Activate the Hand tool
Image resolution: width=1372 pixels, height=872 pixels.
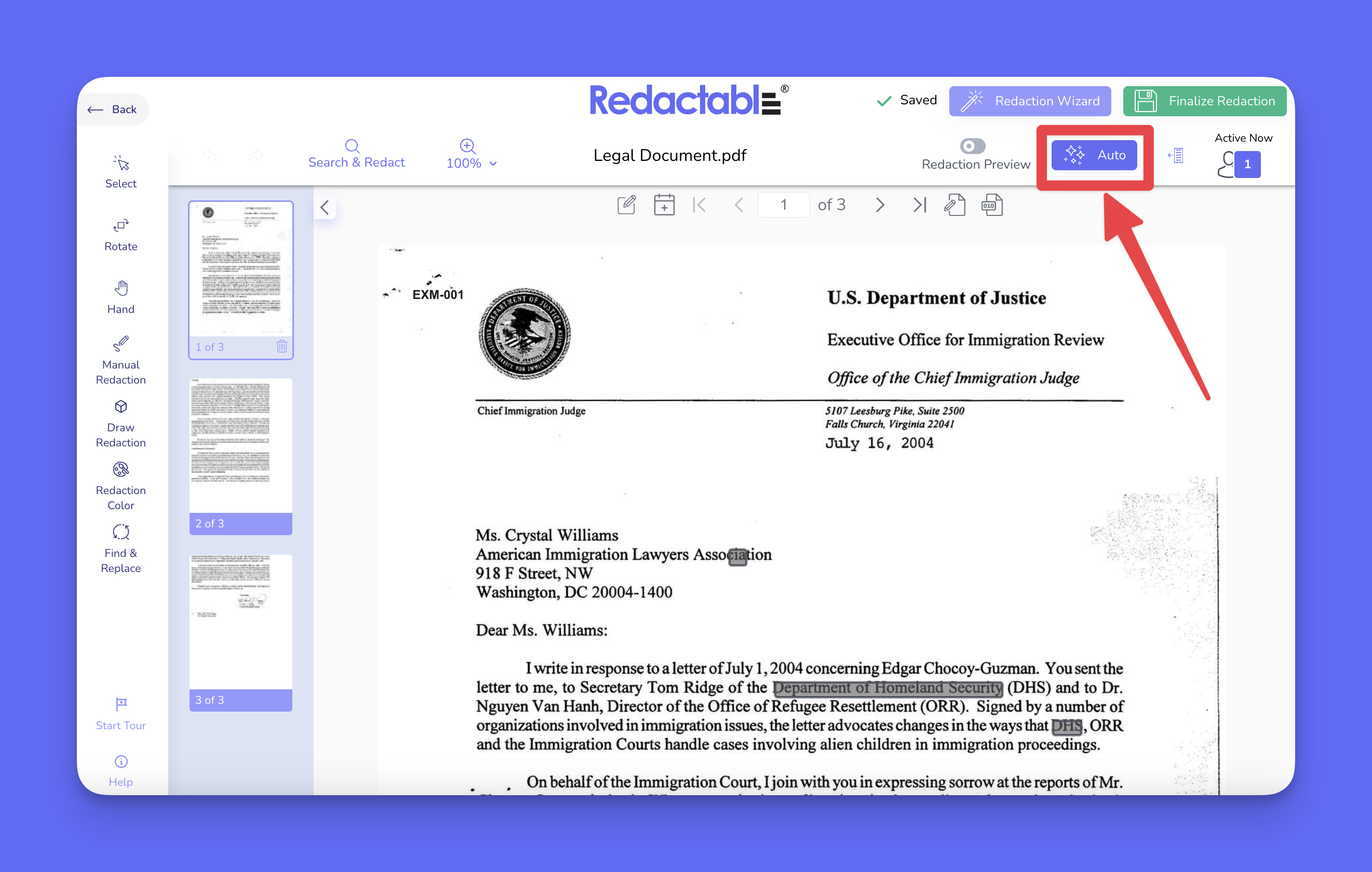tap(120, 297)
